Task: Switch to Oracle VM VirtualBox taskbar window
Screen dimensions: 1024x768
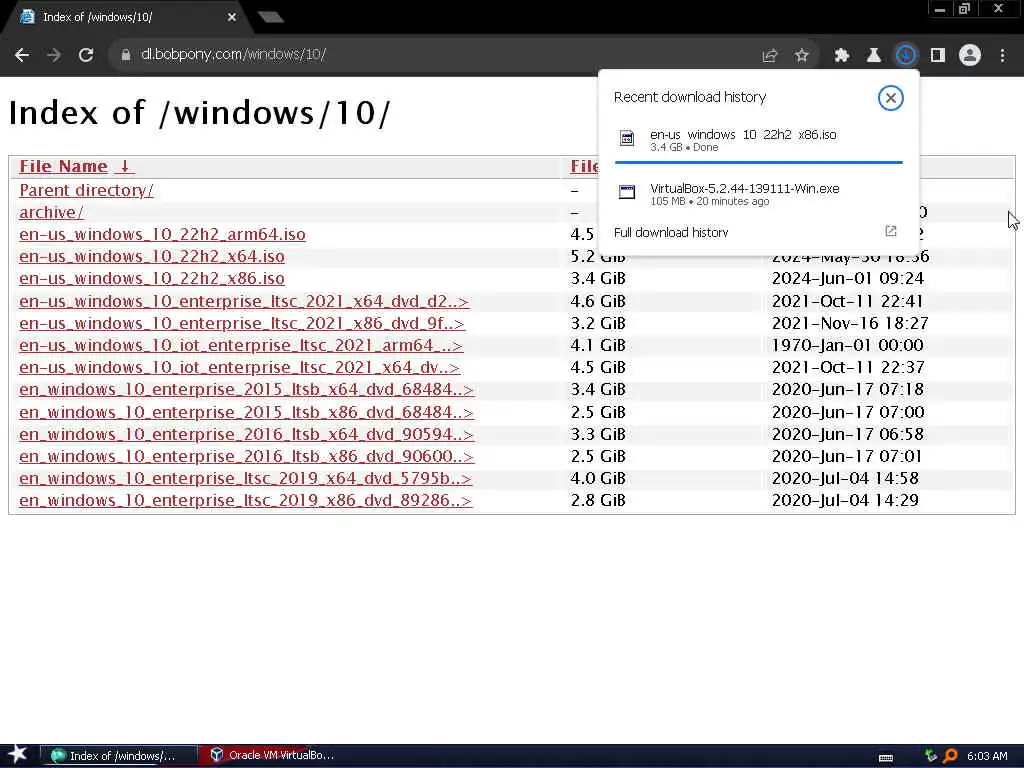Action: coord(272,756)
